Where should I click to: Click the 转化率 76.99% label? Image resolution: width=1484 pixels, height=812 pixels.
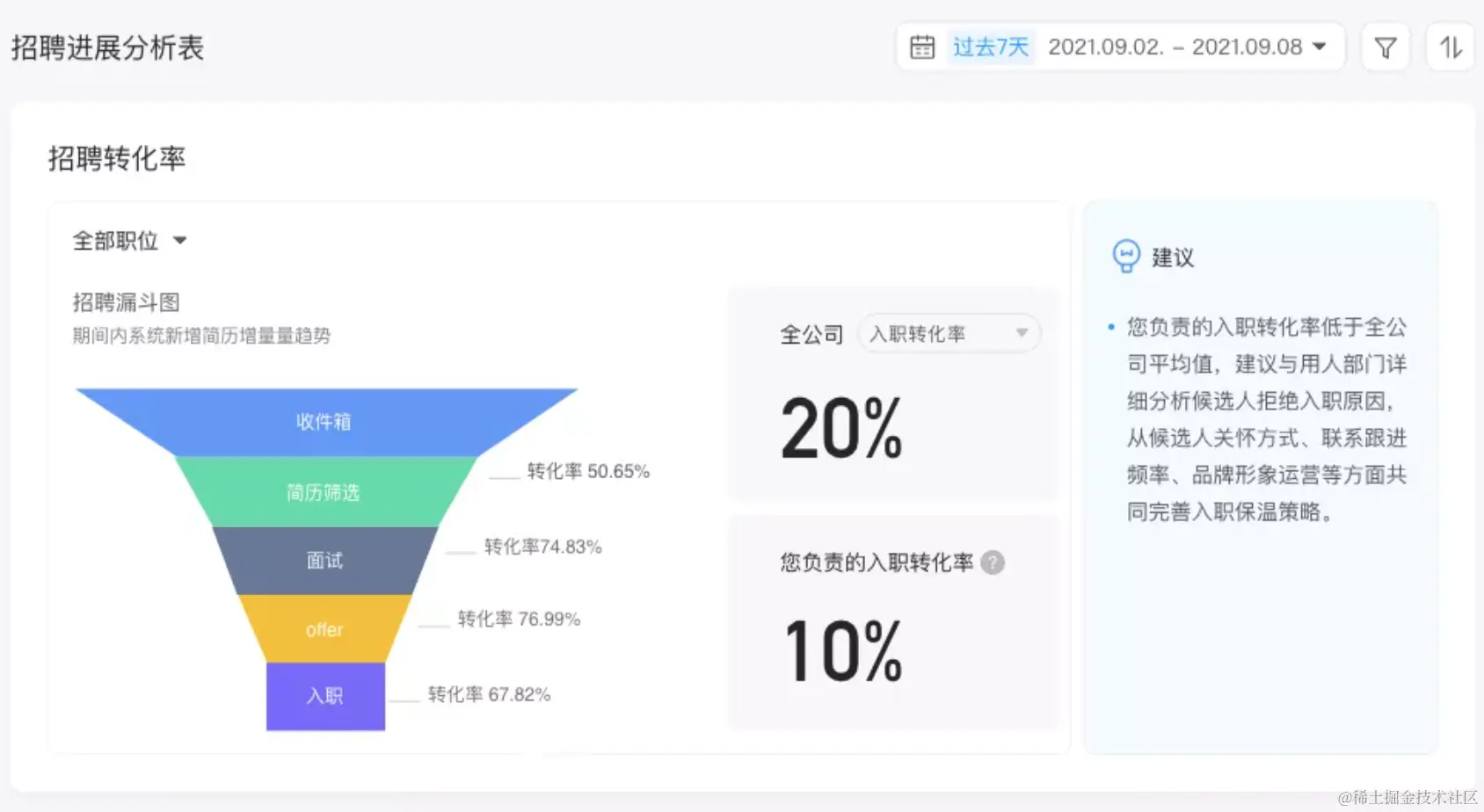click(x=519, y=619)
